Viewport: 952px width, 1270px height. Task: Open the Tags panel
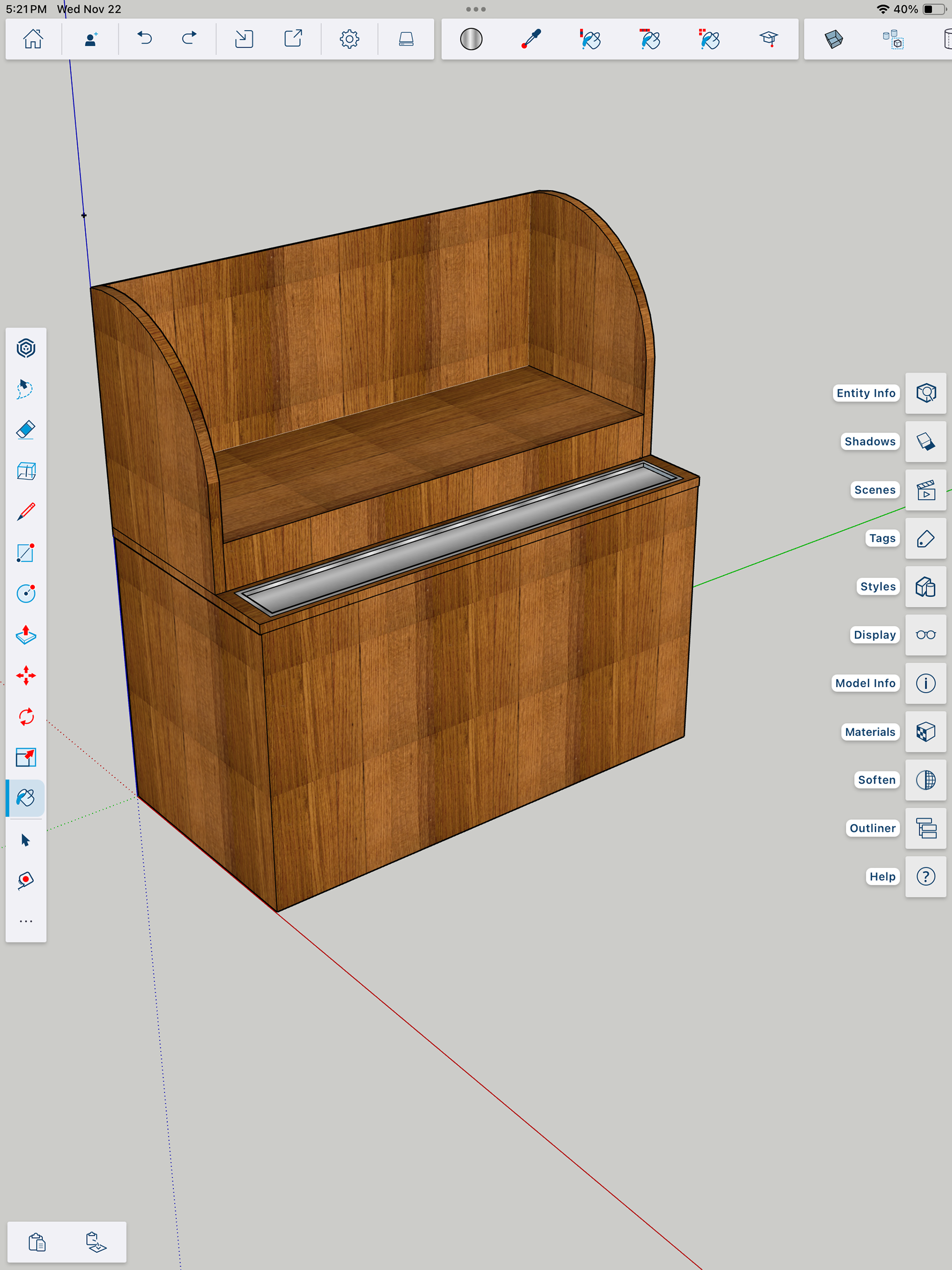pyautogui.click(x=925, y=539)
